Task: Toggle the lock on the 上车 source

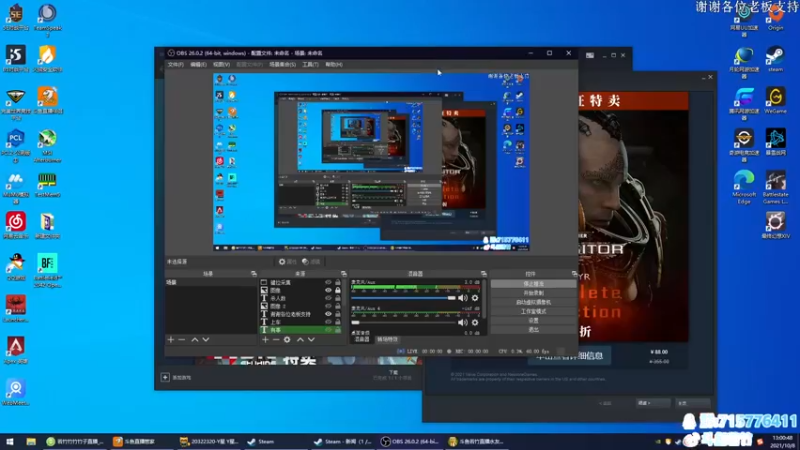Action: pos(338,322)
